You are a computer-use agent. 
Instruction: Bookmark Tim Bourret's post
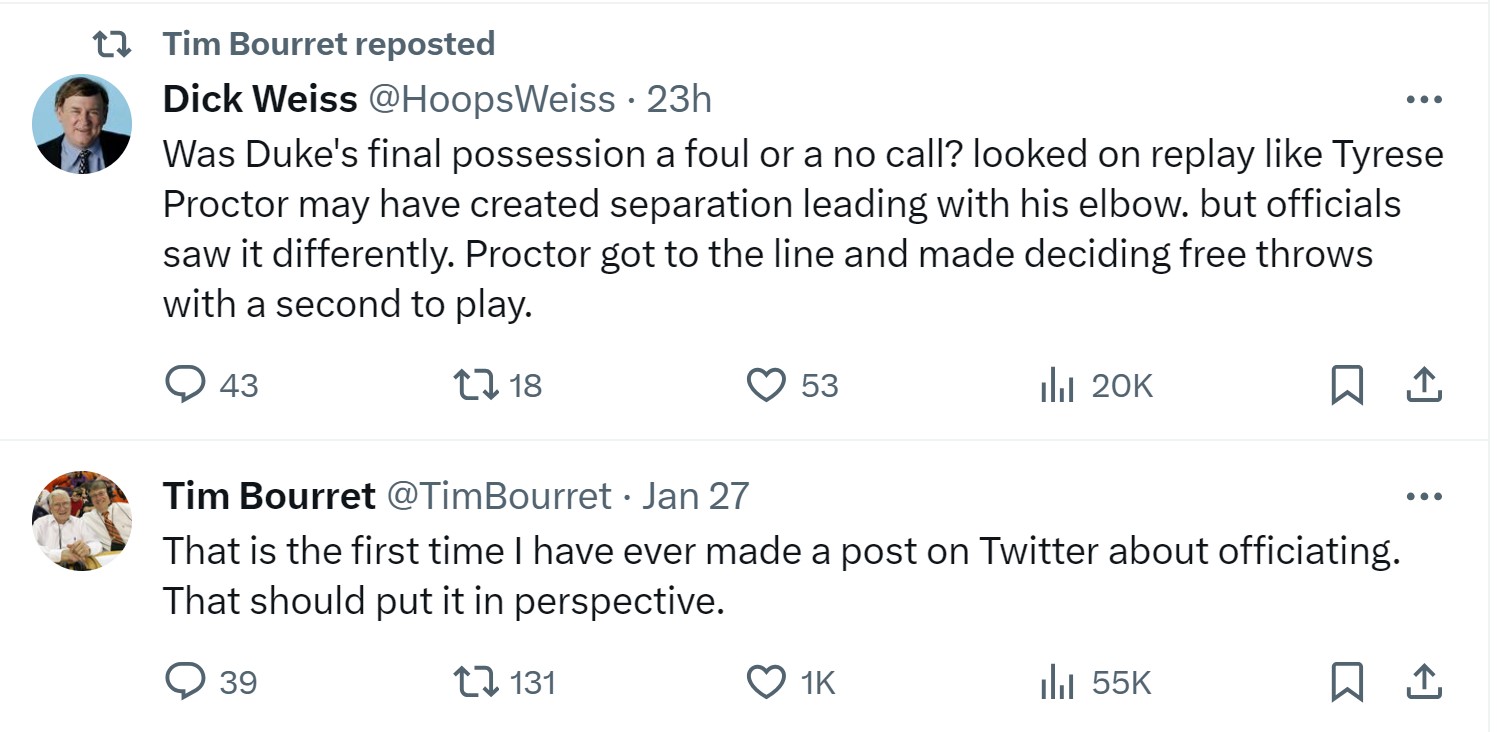click(1346, 683)
